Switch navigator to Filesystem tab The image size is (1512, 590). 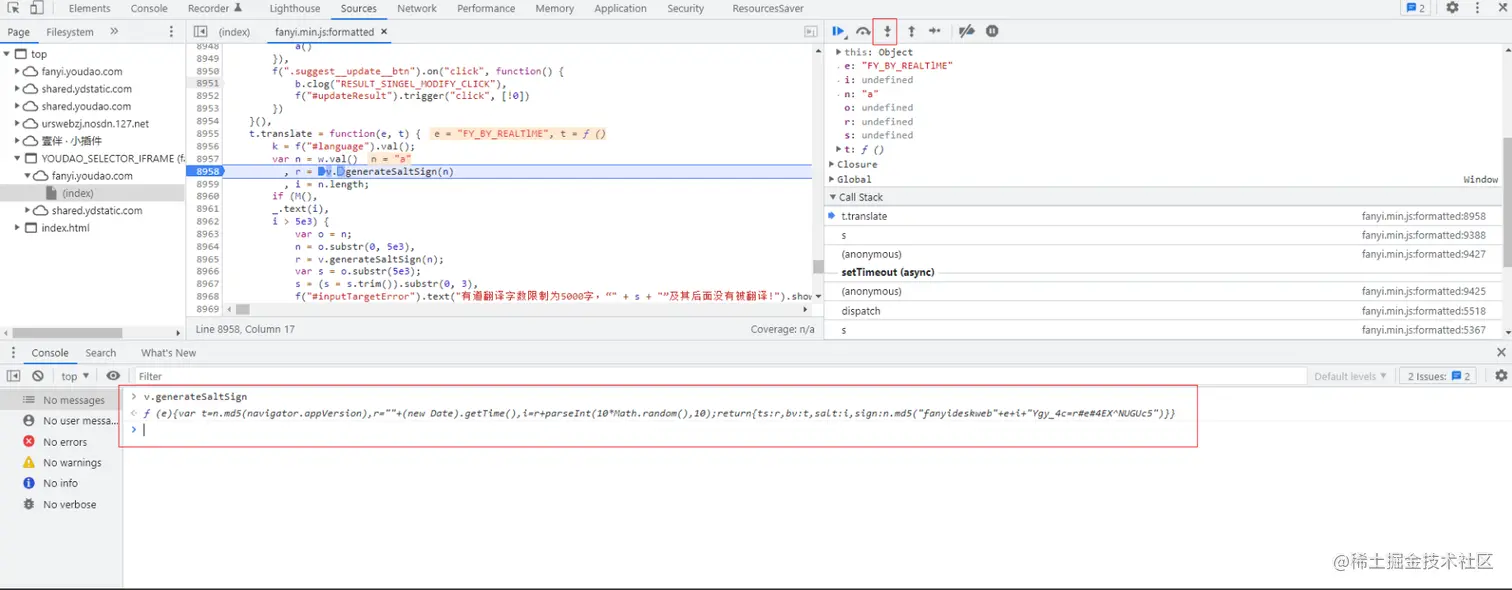[70, 32]
